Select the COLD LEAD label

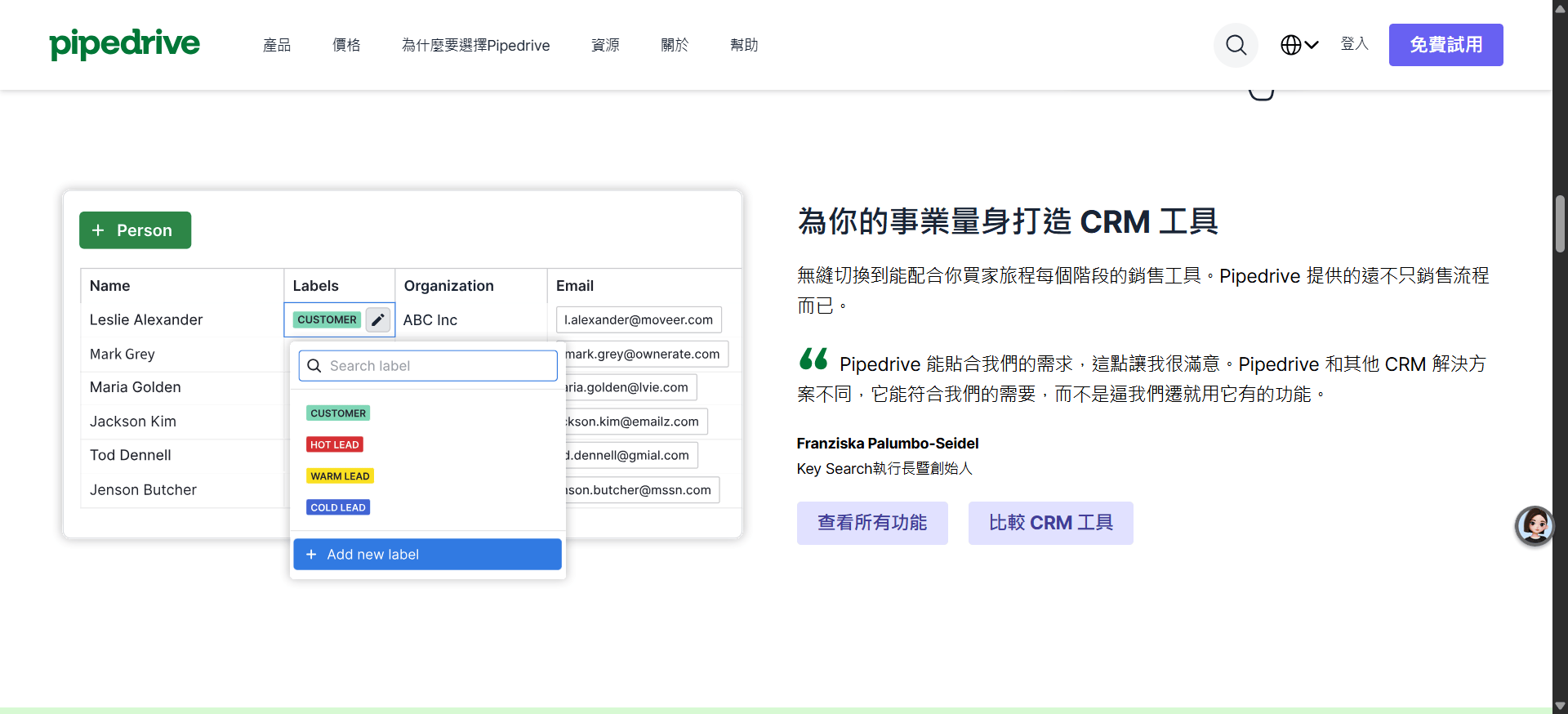coord(338,507)
